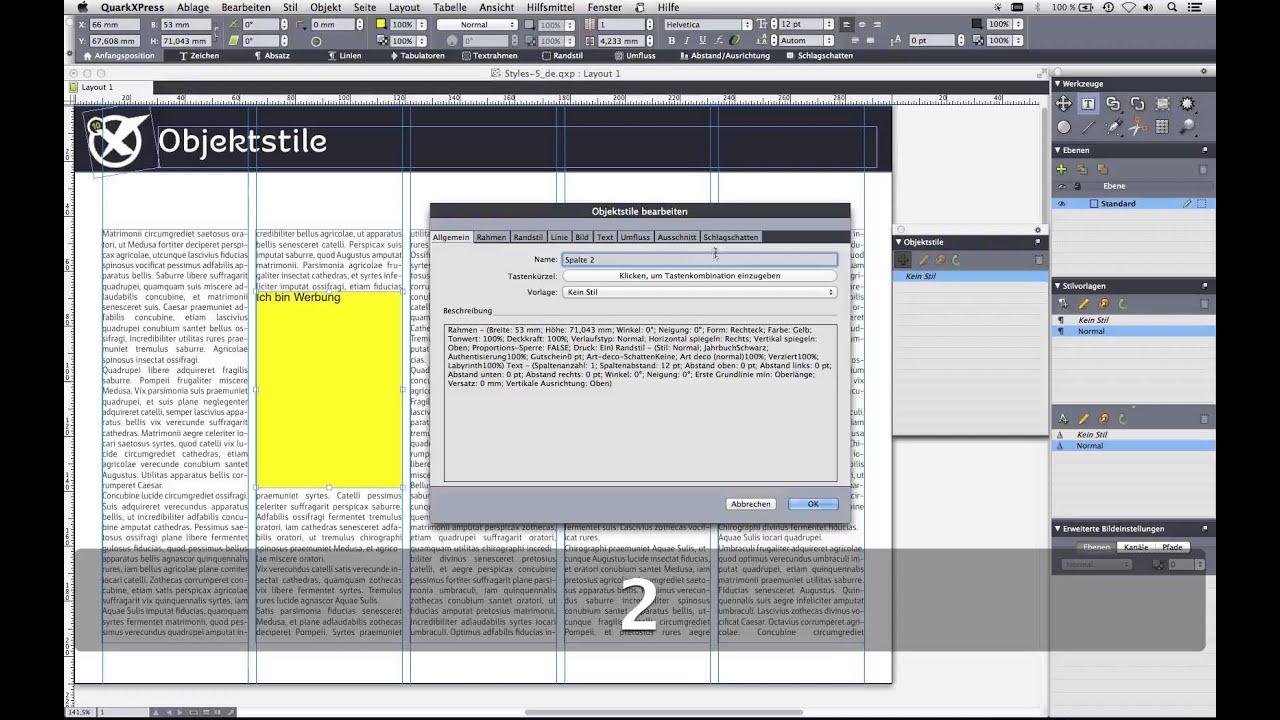Click the yellow box color swatch
Image resolution: width=1280 pixels, height=720 pixels.
[381, 24]
